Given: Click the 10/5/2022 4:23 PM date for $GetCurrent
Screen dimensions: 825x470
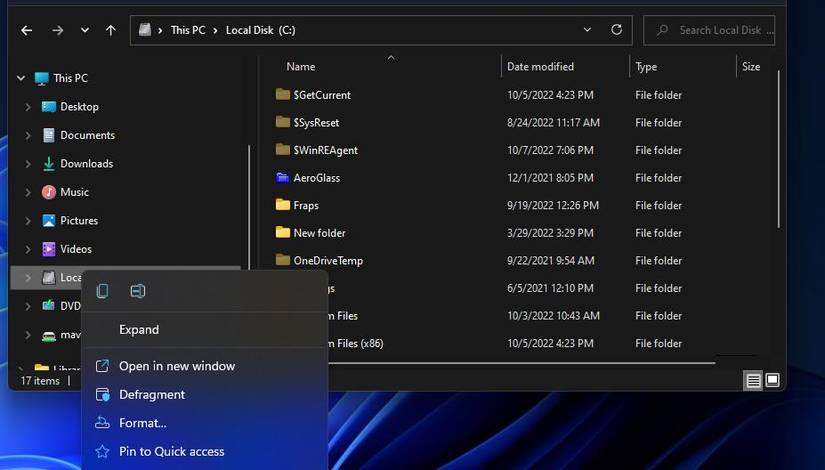Looking at the screenshot, I should [550, 95].
